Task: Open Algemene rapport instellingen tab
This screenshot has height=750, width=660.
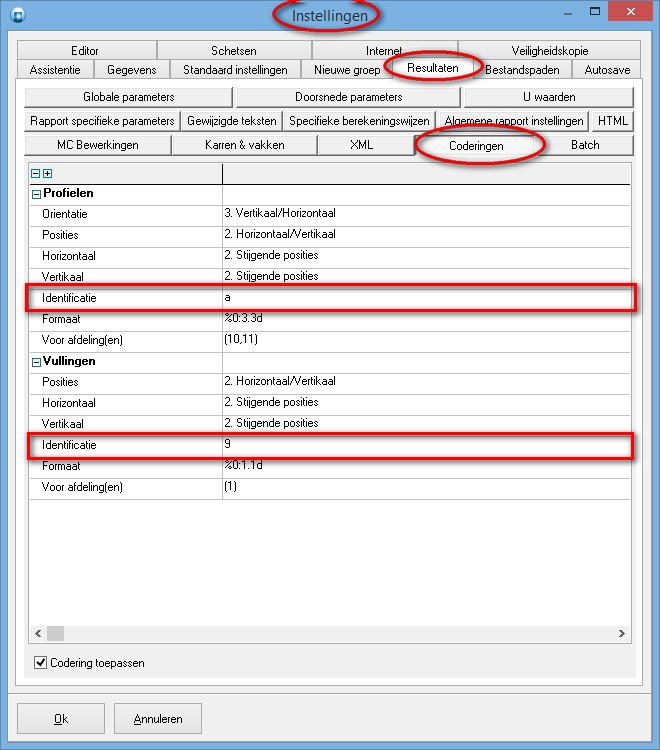Action: pyautogui.click(x=514, y=121)
